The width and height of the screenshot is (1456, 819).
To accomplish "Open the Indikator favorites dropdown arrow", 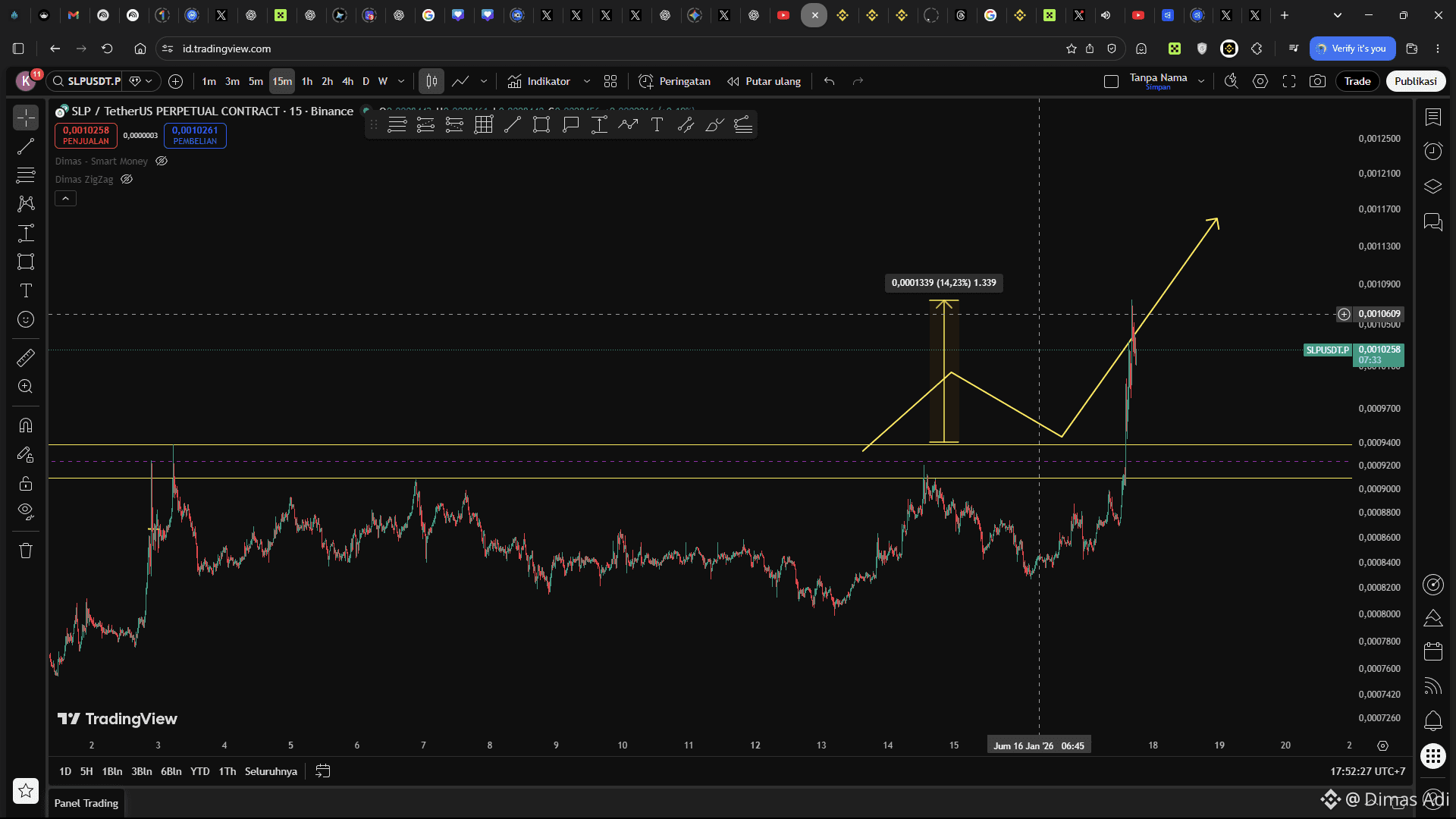I will click(x=586, y=81).
